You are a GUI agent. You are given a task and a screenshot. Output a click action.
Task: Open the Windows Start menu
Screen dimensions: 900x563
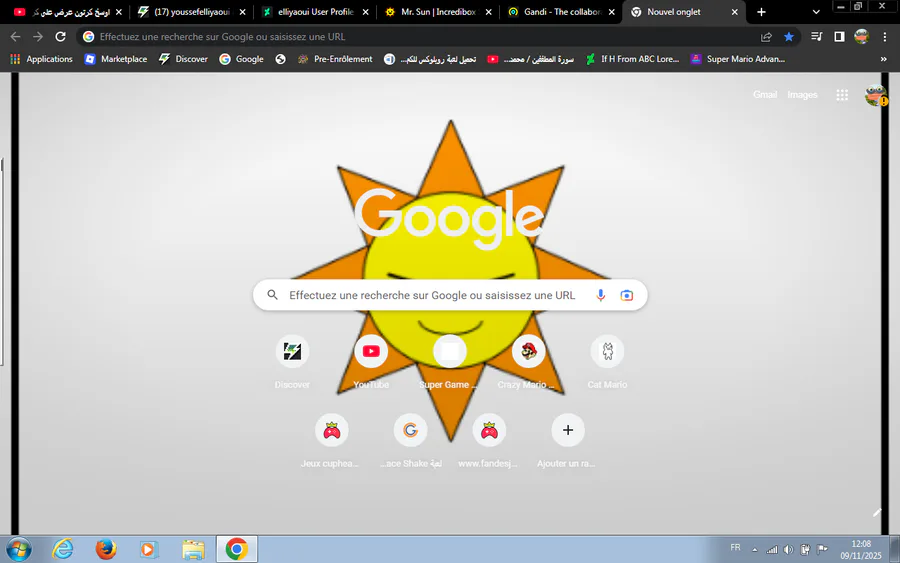(x=19, y=550)
